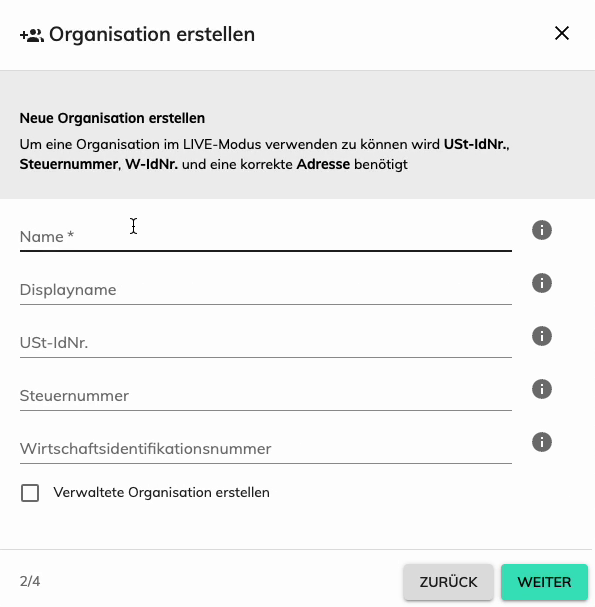The image size is (595, 607).
Task: Click the bold 'Adresse' word in the banner
Action: 323,164
